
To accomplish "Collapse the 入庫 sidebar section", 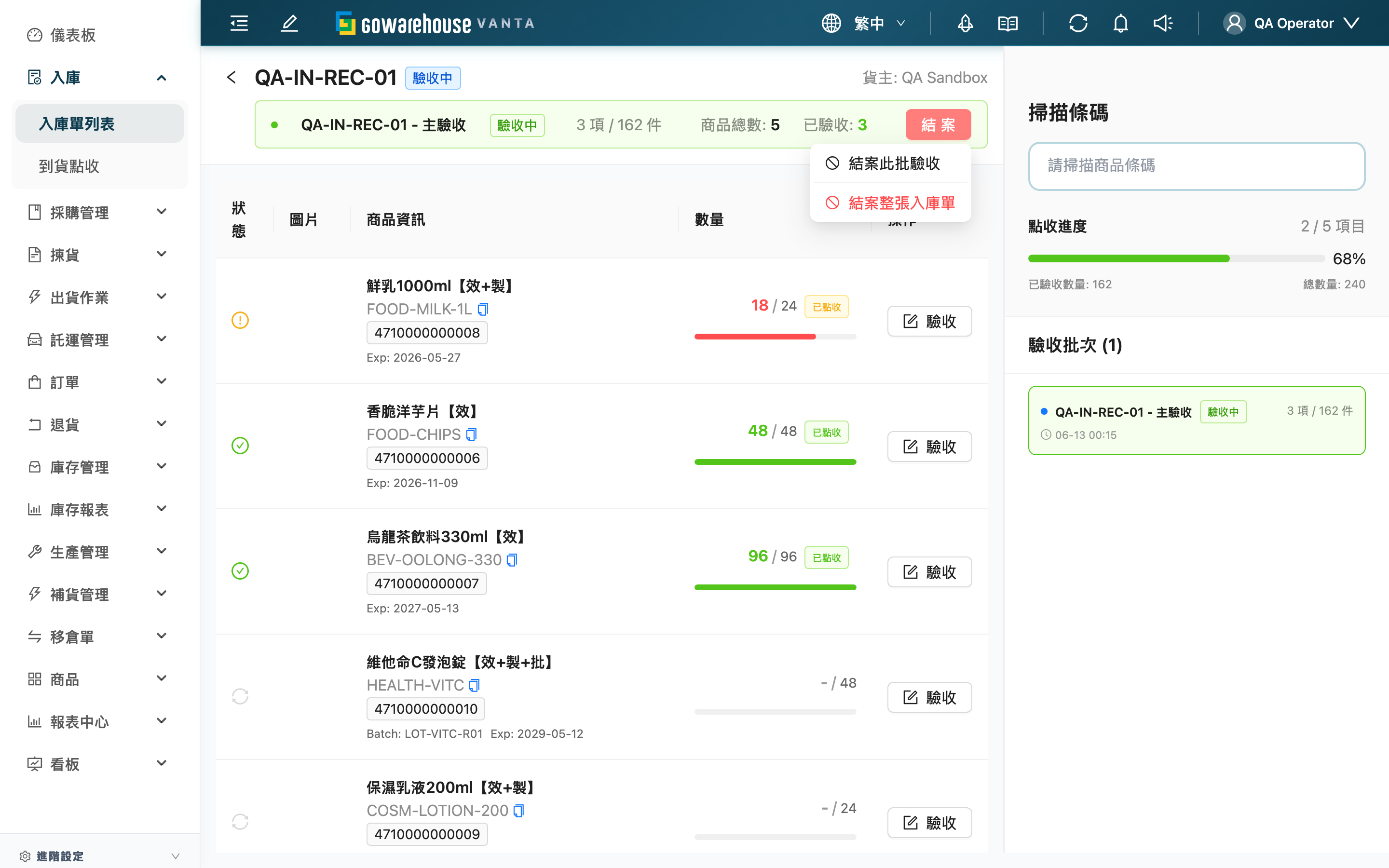I will [161, 78].
